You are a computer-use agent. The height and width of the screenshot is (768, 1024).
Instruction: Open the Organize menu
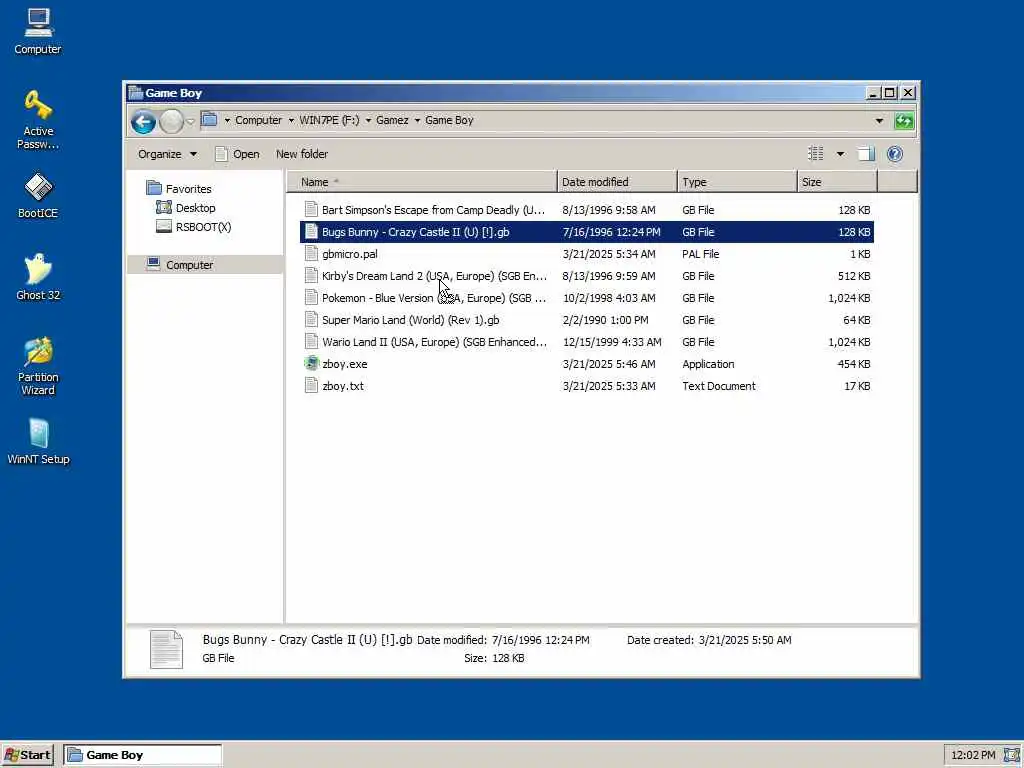pyautogui.click(x=167, y=154)
